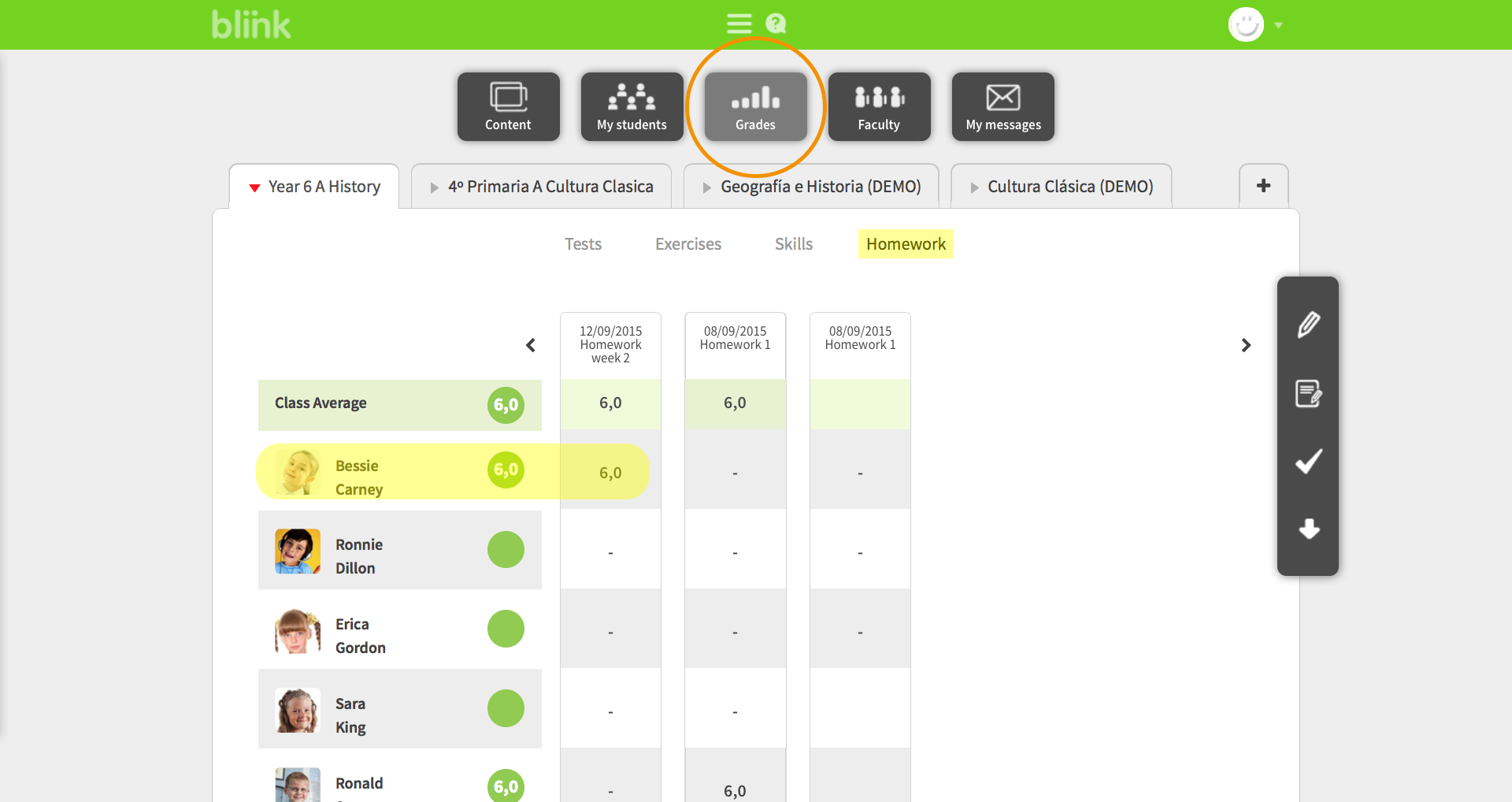Open My students section
Viewport: 1512px width, 802px height.
[x=632, y=107]
